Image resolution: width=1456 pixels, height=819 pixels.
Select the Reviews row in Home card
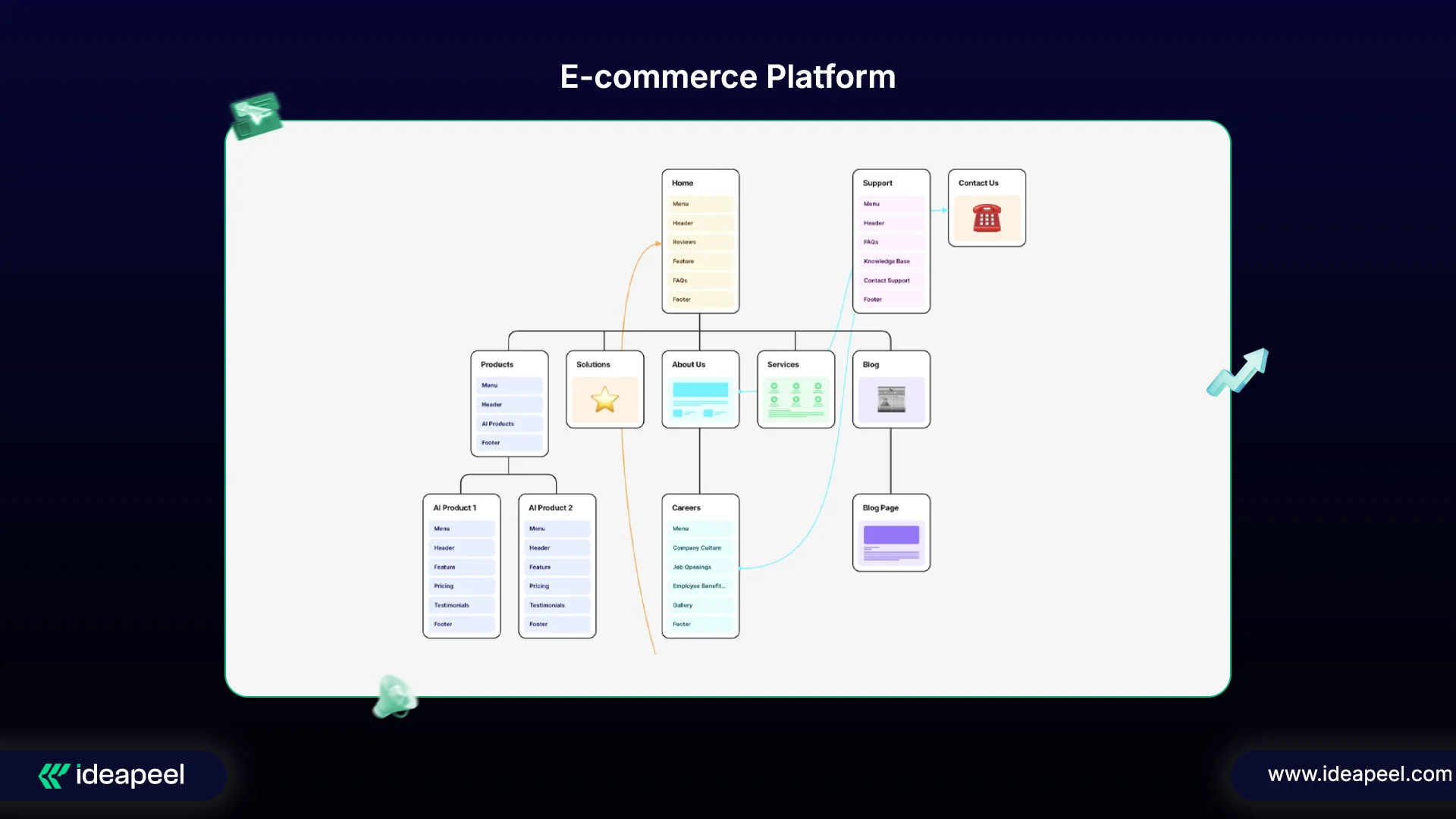click(x=699, y=242)
